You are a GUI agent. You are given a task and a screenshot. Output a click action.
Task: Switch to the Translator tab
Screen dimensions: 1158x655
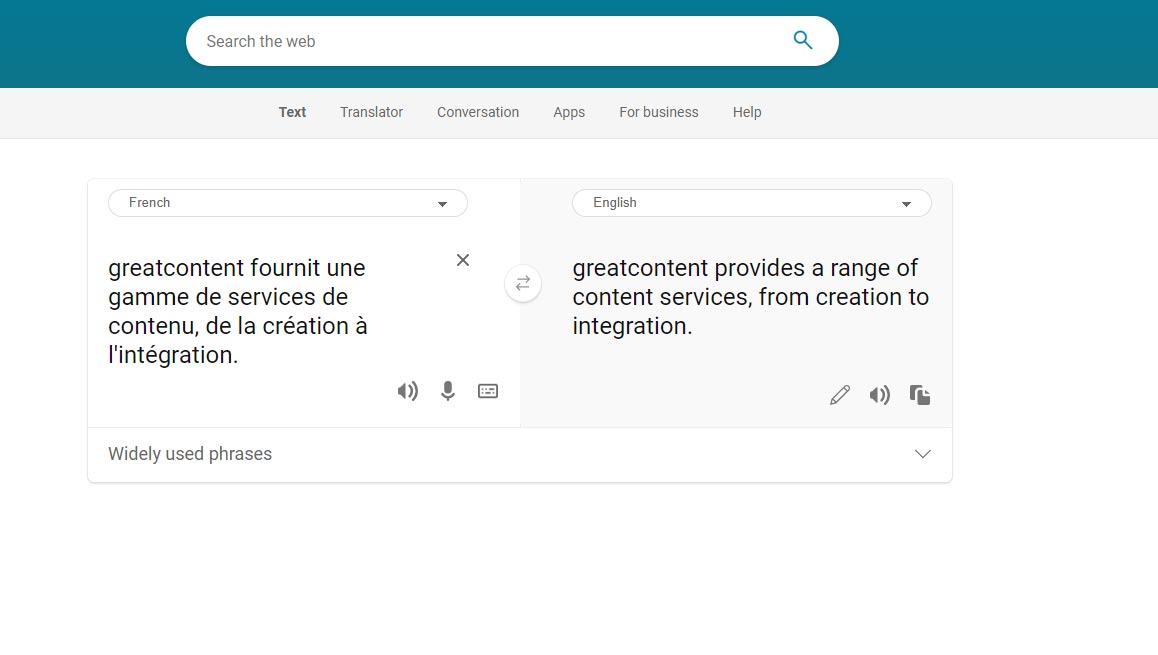pos(371,112)
